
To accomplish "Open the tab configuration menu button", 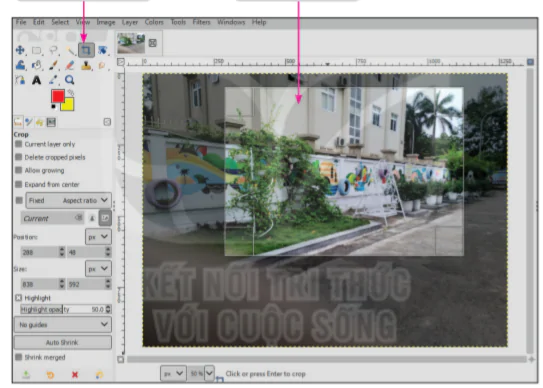I will pyautogui.click(x=107, y=122).
